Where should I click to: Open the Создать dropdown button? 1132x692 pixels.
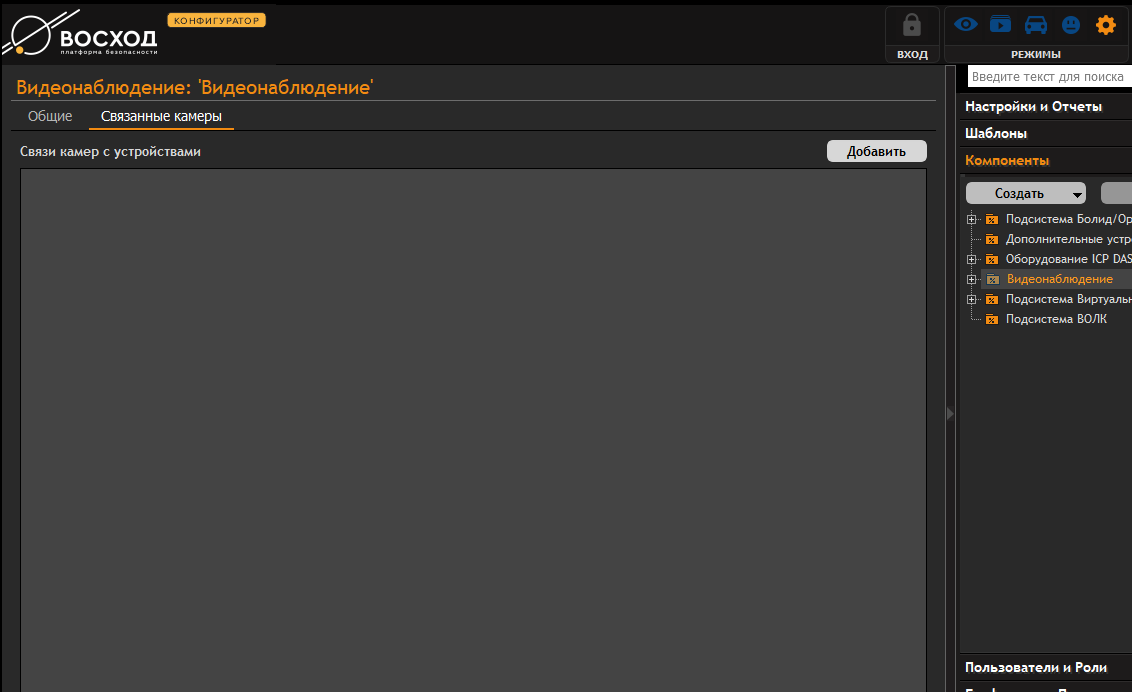tap(1025, 194)
